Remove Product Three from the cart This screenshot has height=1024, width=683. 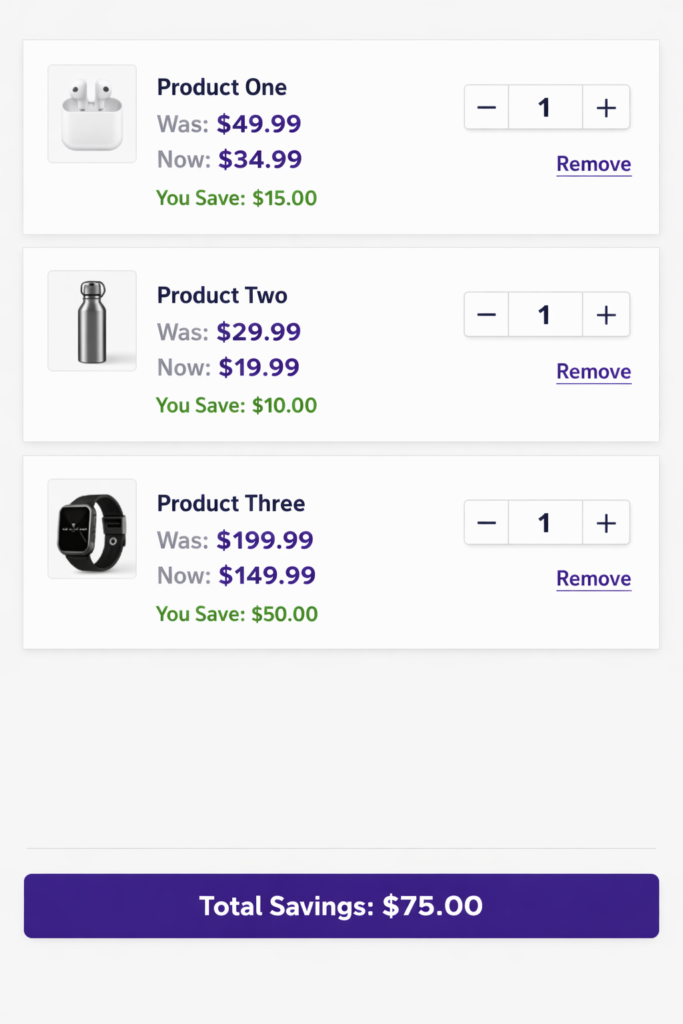tap(593, 578)
